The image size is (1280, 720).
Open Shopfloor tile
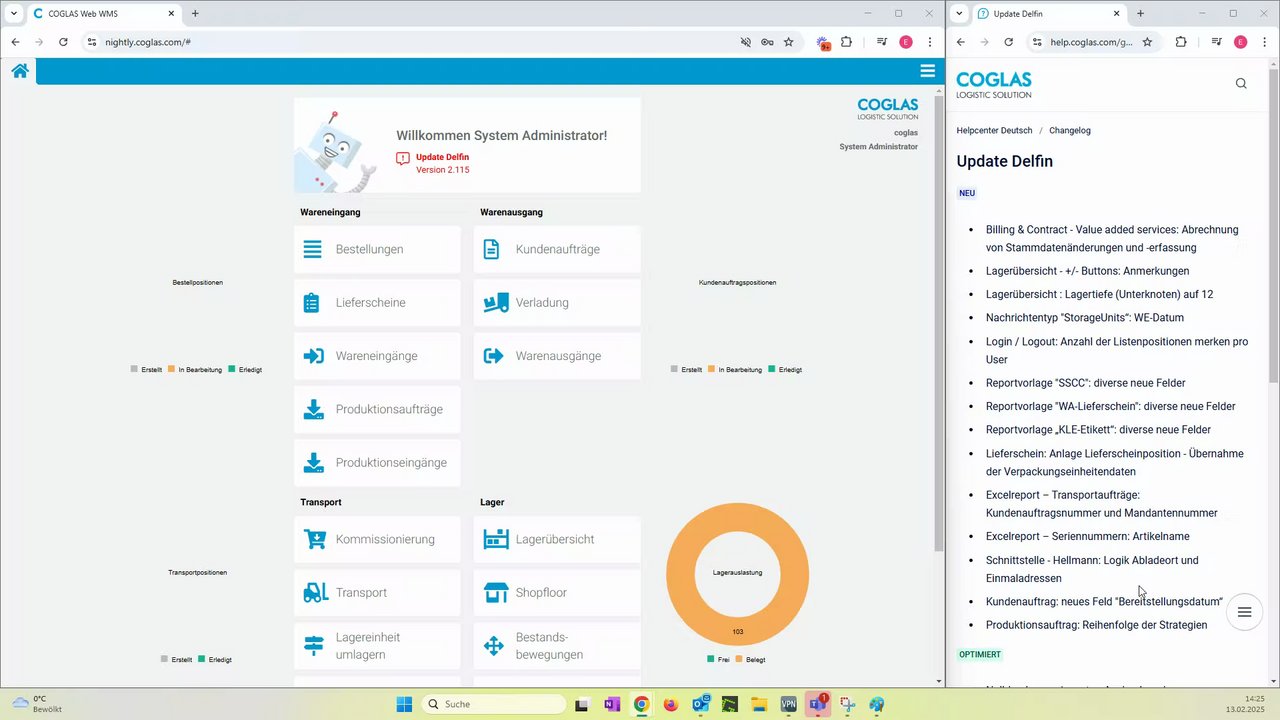coord(557,593)
